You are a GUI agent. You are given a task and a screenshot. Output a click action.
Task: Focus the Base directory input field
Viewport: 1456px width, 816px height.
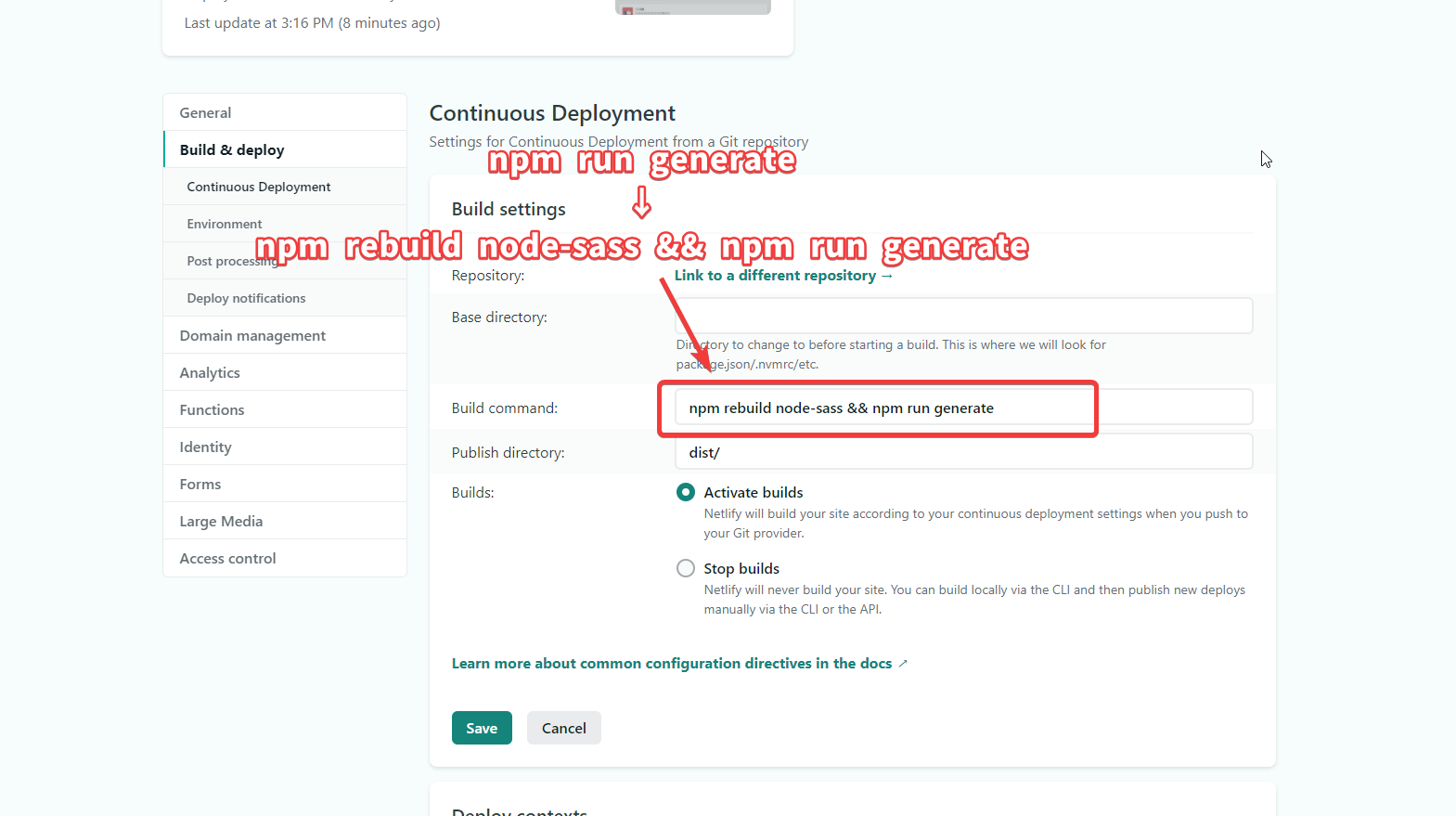tap(963, 316)
